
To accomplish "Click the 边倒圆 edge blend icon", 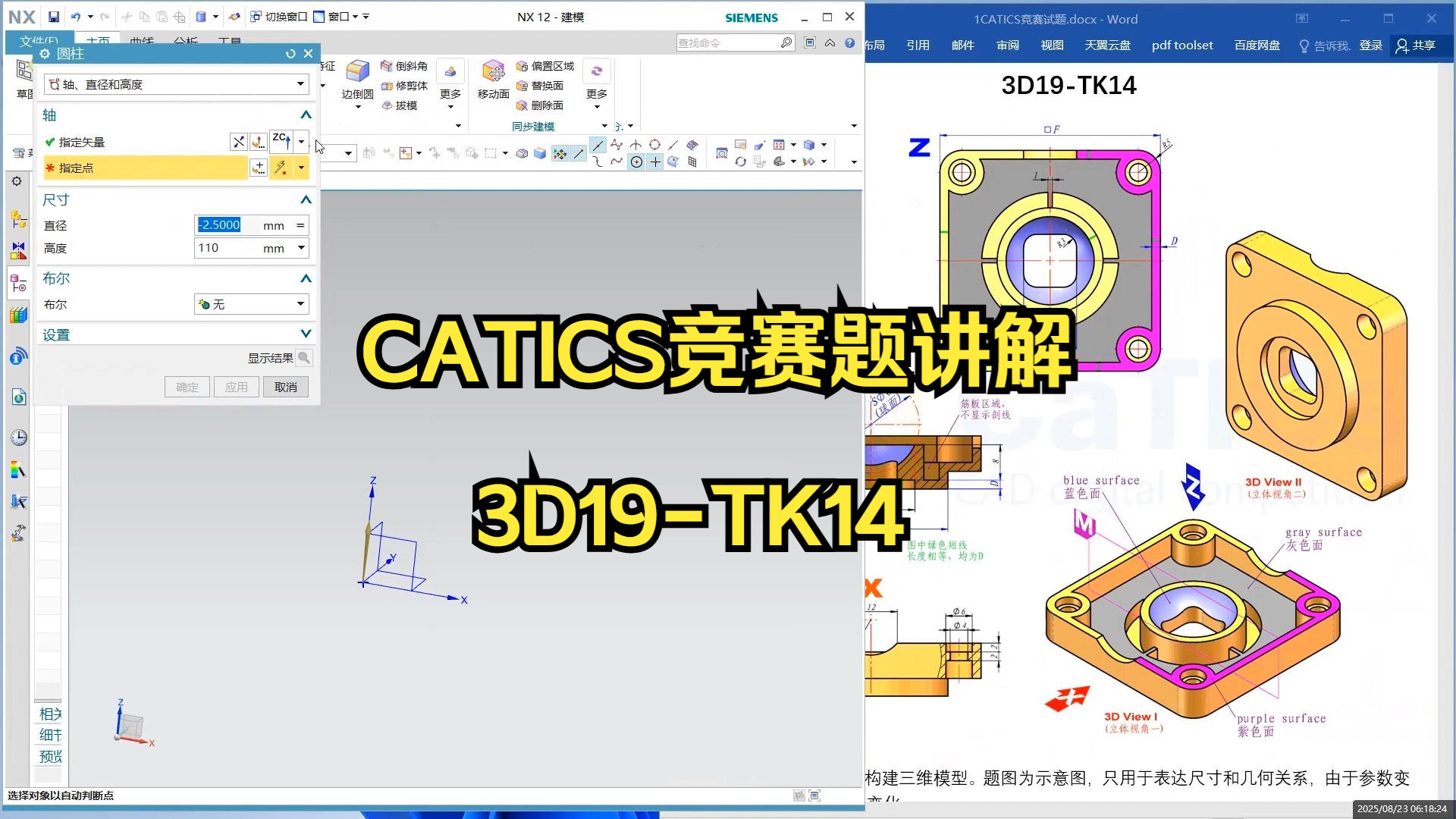I will click(357, 73).
